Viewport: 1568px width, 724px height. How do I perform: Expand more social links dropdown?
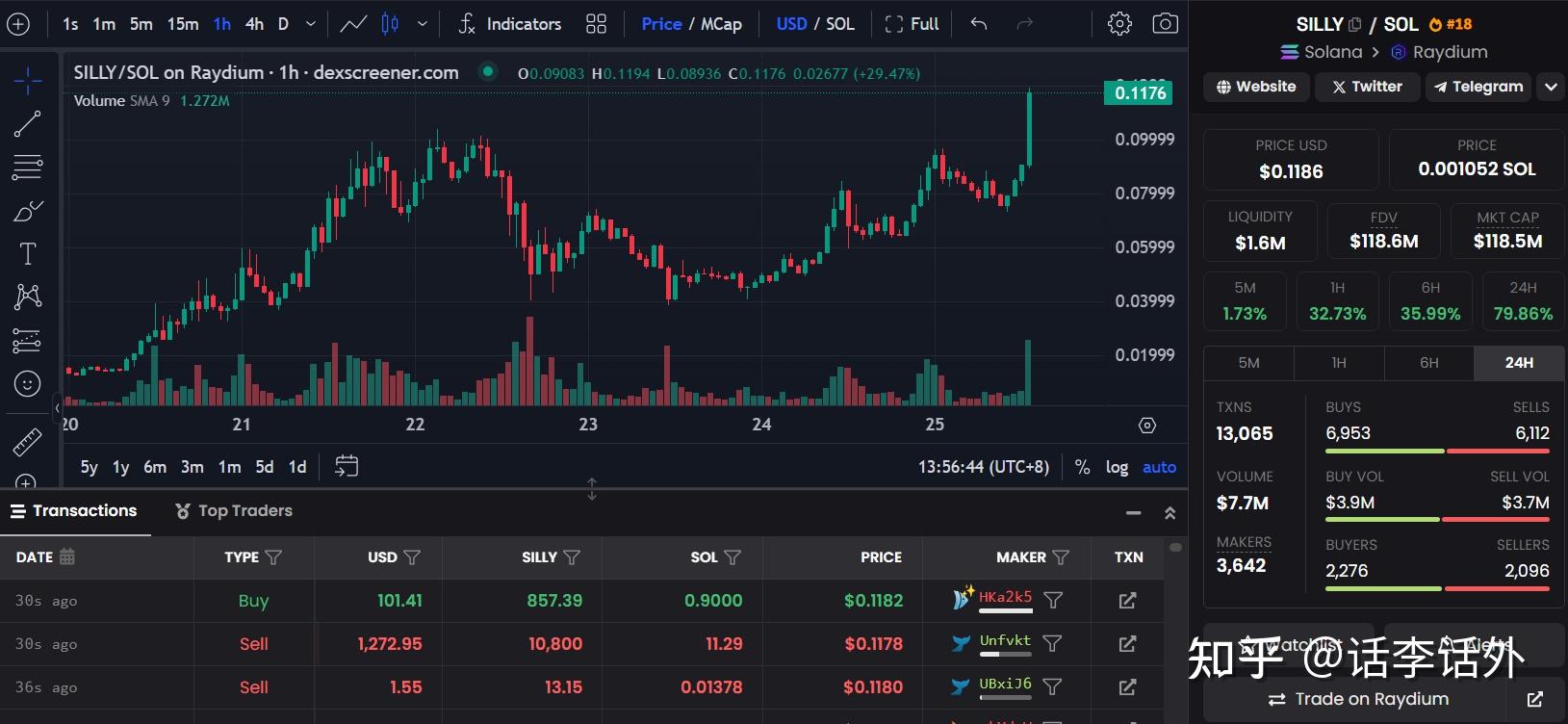click(1551, 87)
